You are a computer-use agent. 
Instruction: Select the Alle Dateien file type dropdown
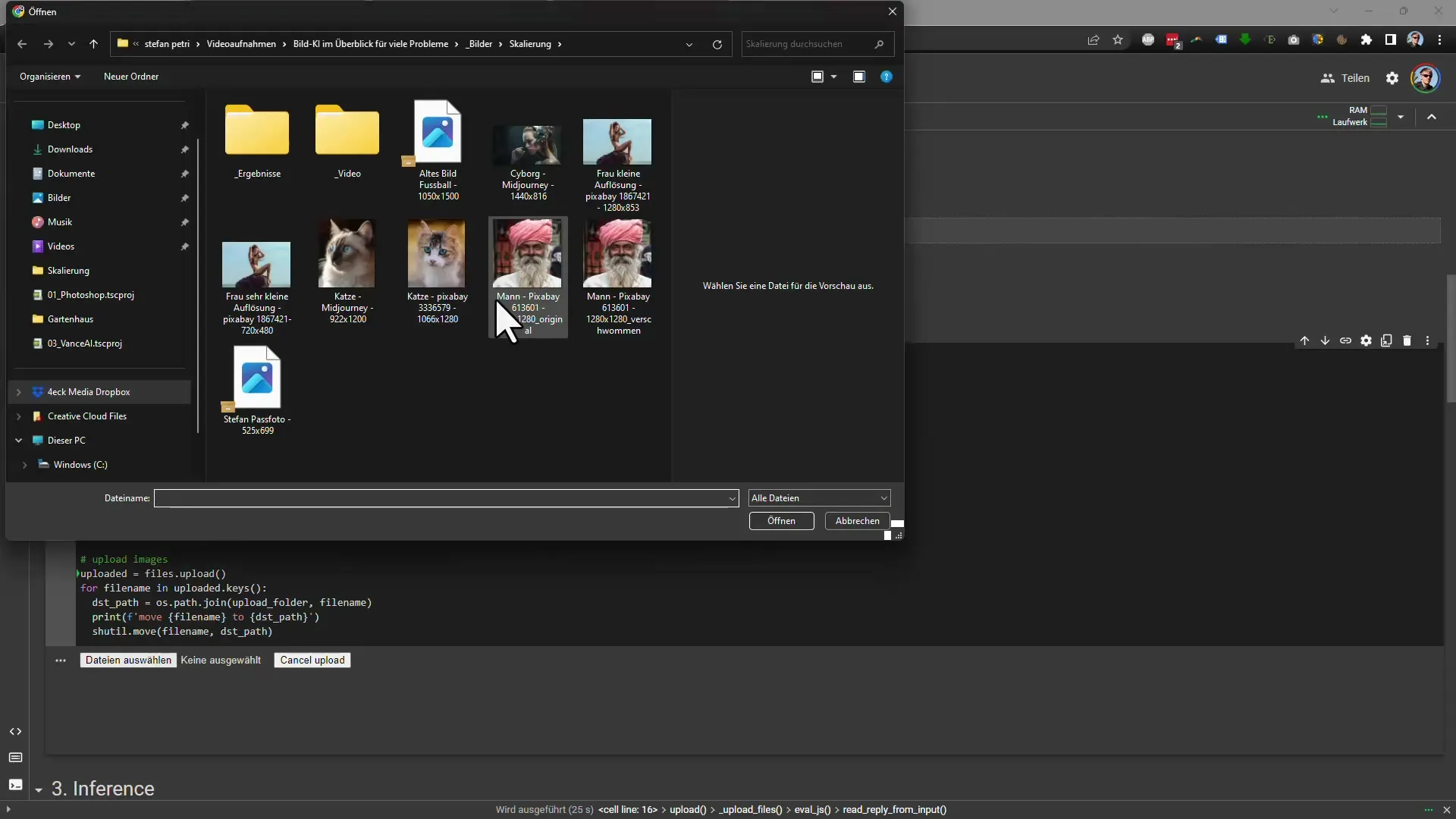click(818, 497)
